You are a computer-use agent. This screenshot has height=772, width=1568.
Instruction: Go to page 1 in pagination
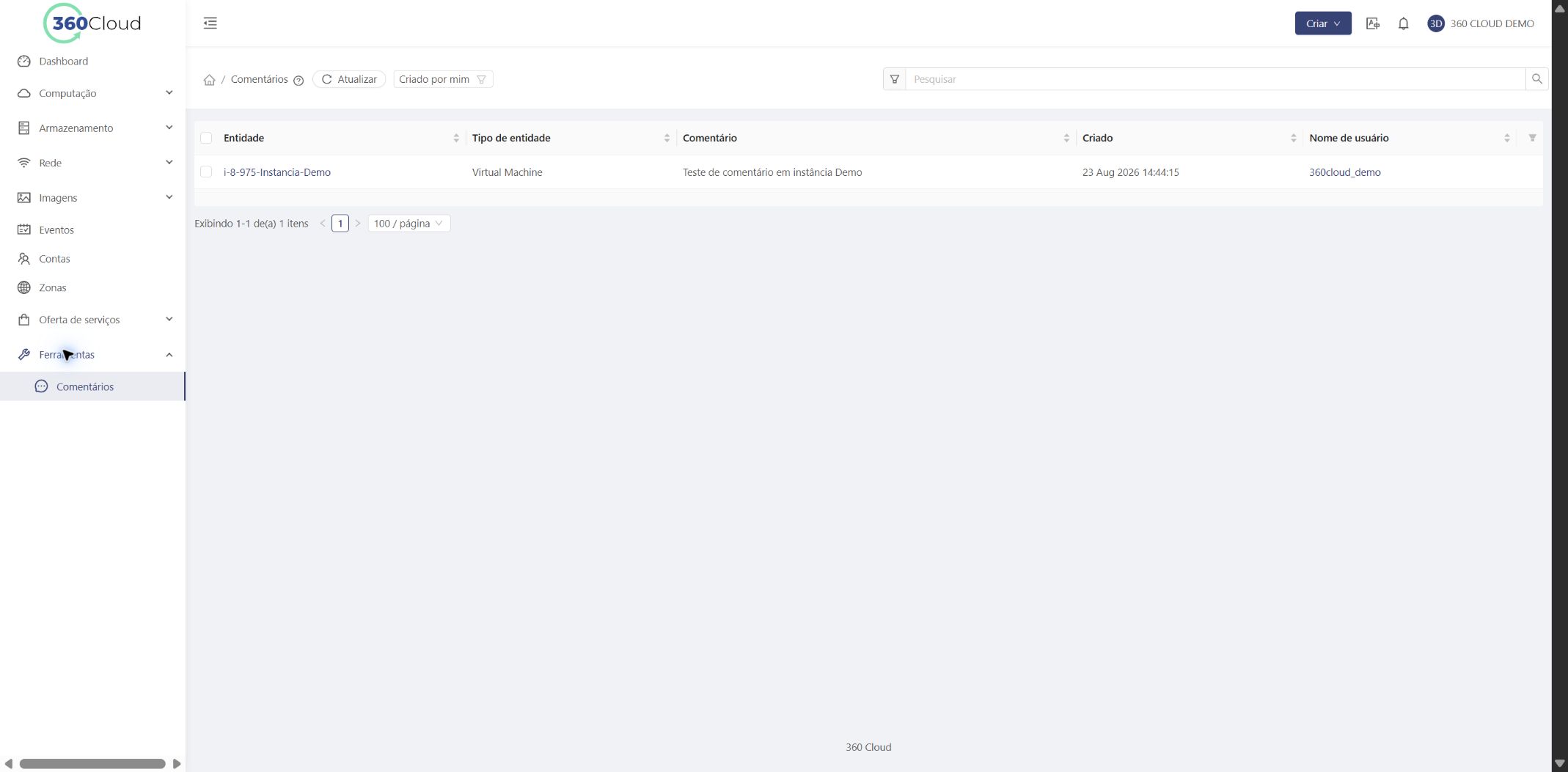pos(340,224)
